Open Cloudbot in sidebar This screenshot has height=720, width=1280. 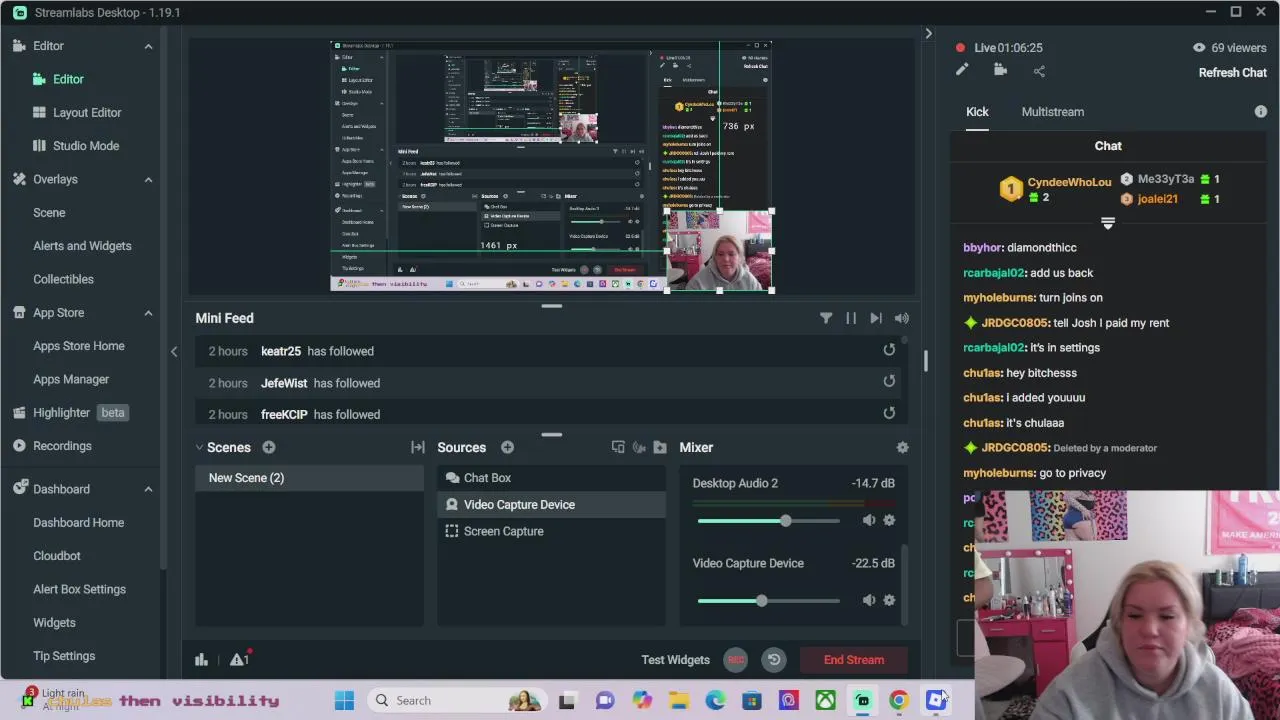[57, 556]
